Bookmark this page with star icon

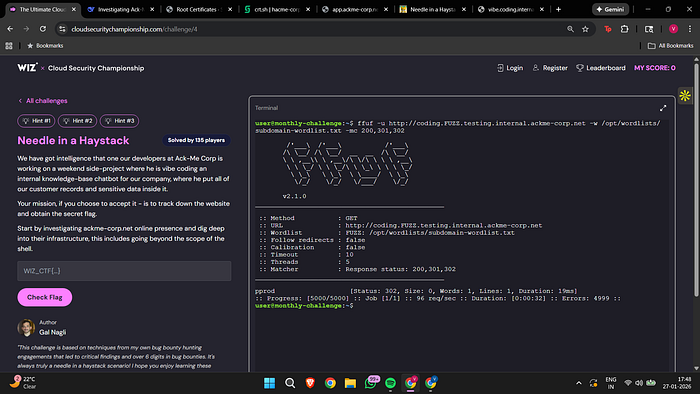coord(585,29)
